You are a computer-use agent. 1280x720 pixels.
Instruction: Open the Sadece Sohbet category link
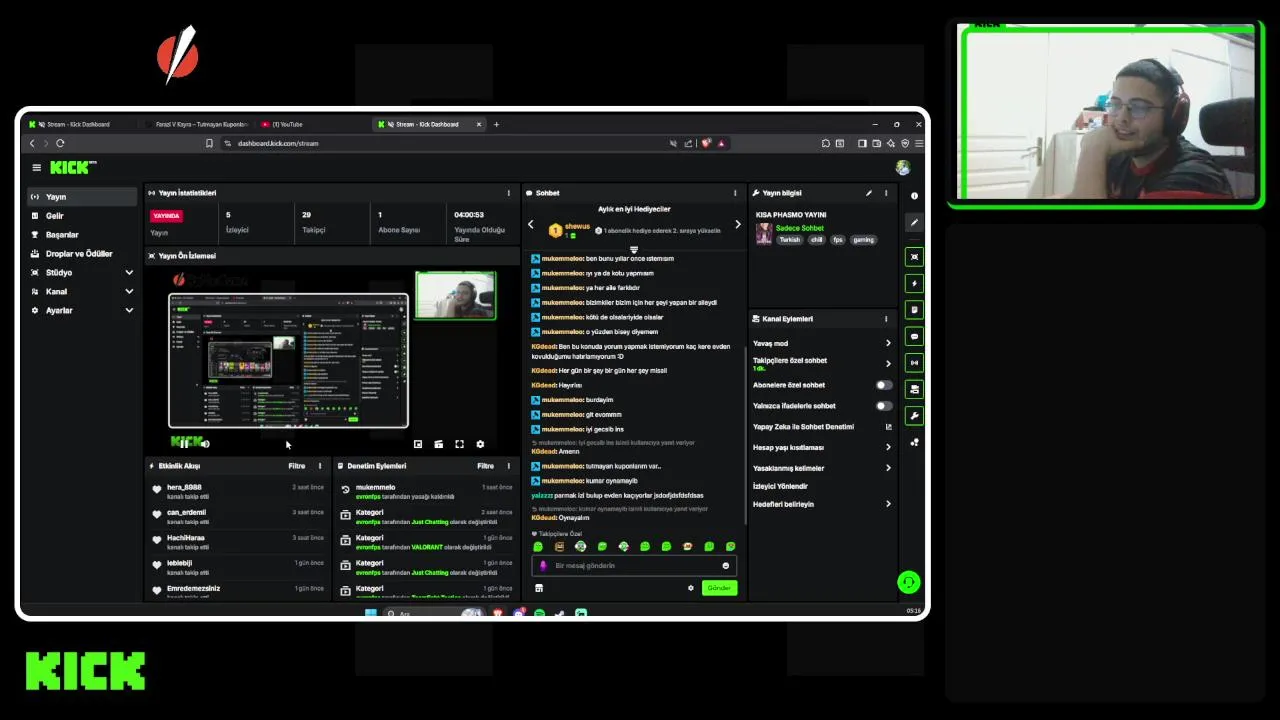(799, 228)
